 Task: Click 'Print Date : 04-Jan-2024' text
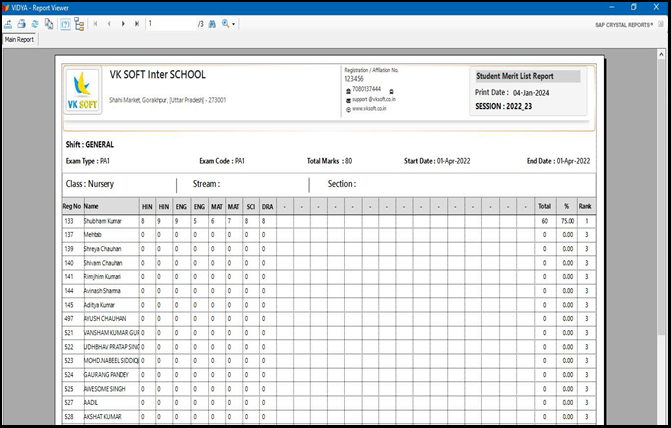pyautogui.click(x=512, y=92)
